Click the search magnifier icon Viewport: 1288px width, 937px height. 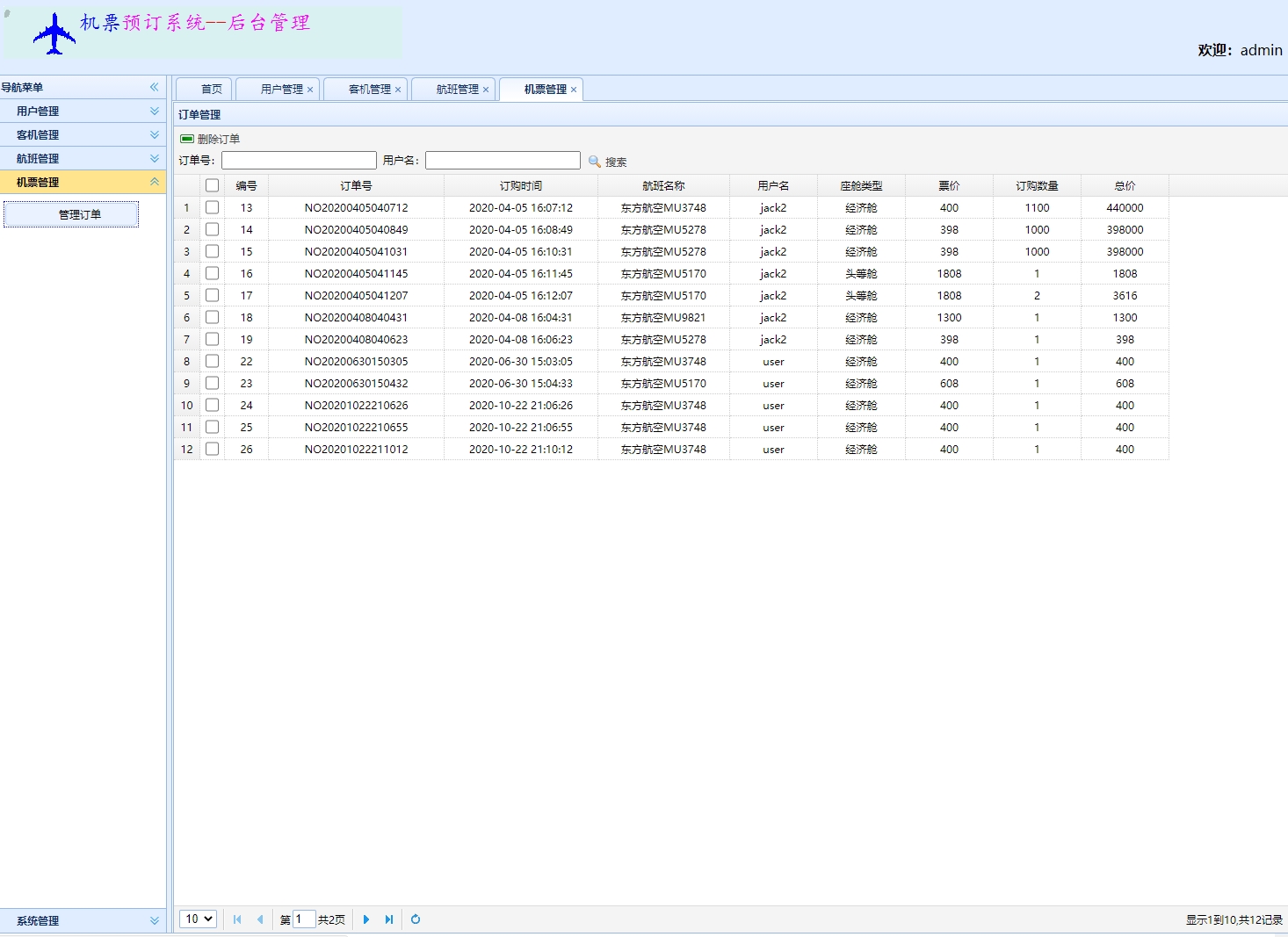[595, 162]
